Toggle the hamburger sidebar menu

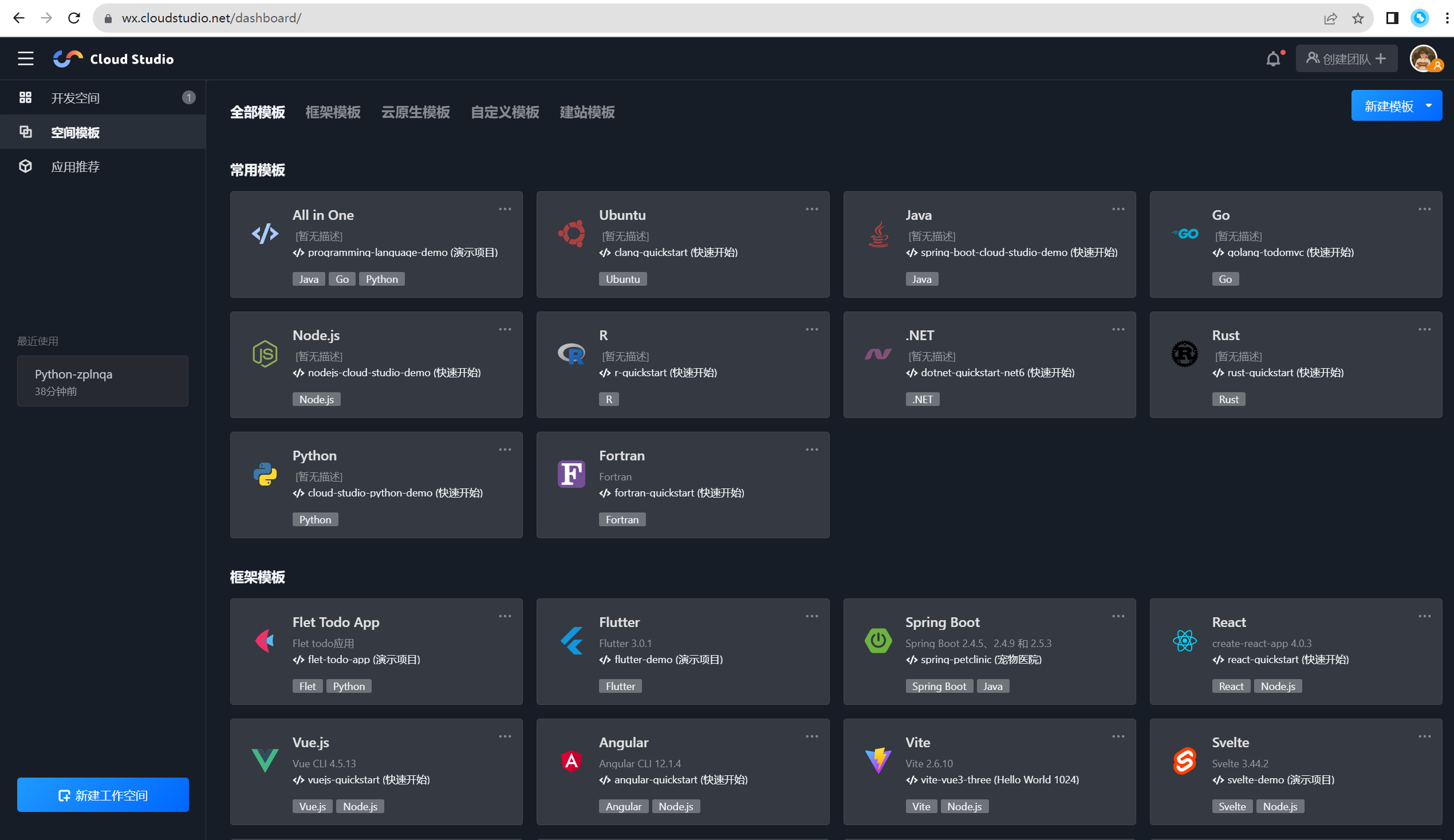pyautogui.click(x=25, y=59)
